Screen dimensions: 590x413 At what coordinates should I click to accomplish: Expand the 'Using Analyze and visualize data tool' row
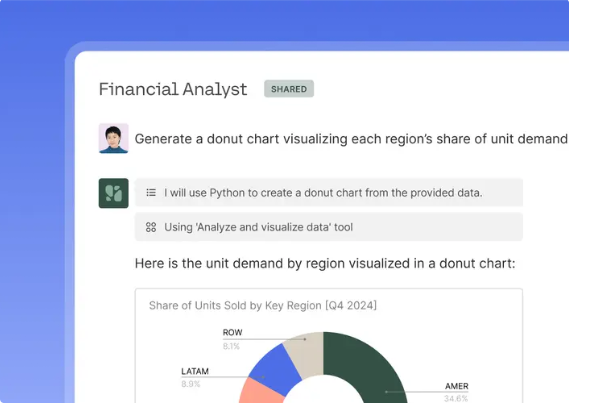tap(328, 227)
